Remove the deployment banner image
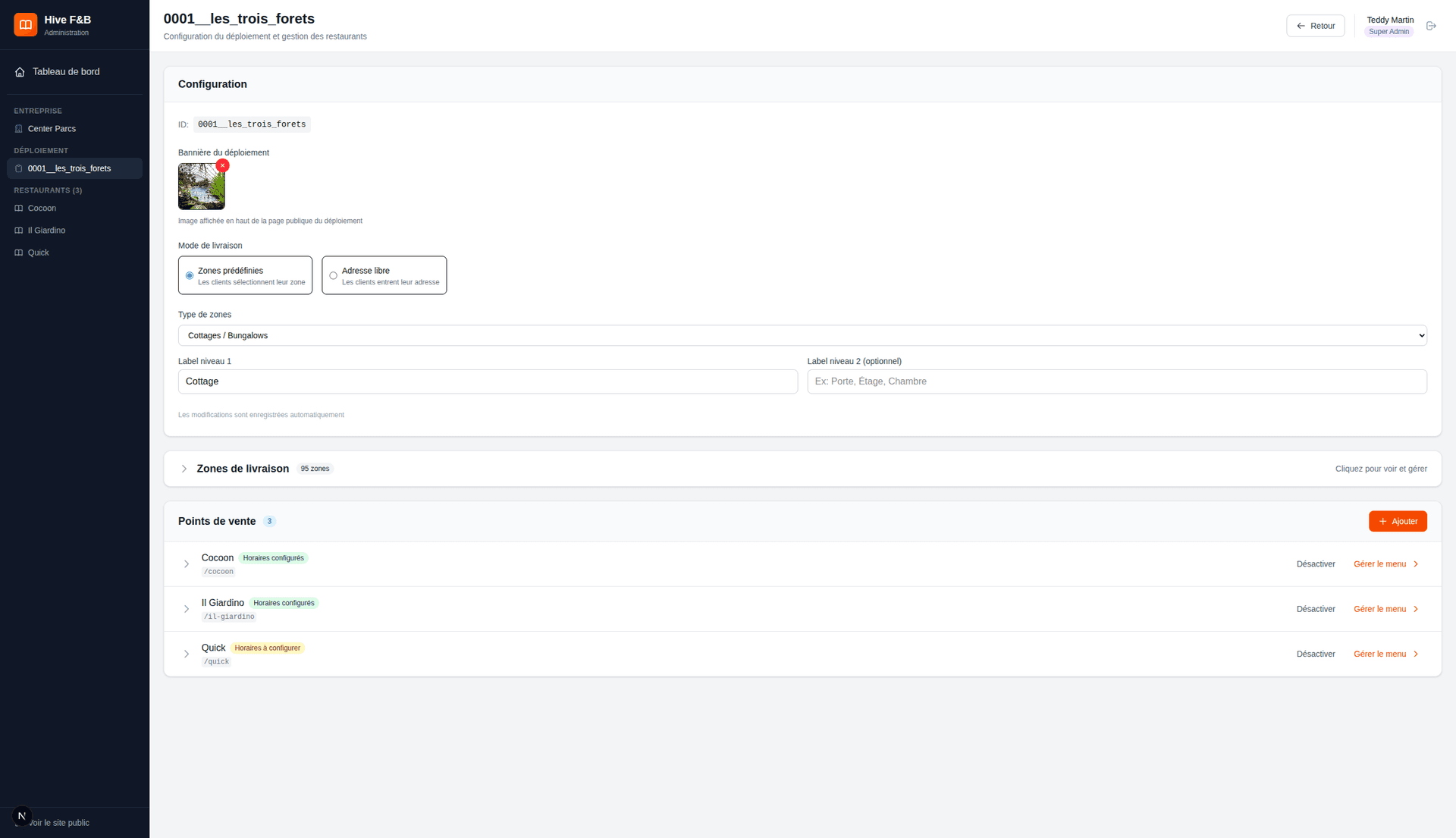1456x838 pixels. 222,165
